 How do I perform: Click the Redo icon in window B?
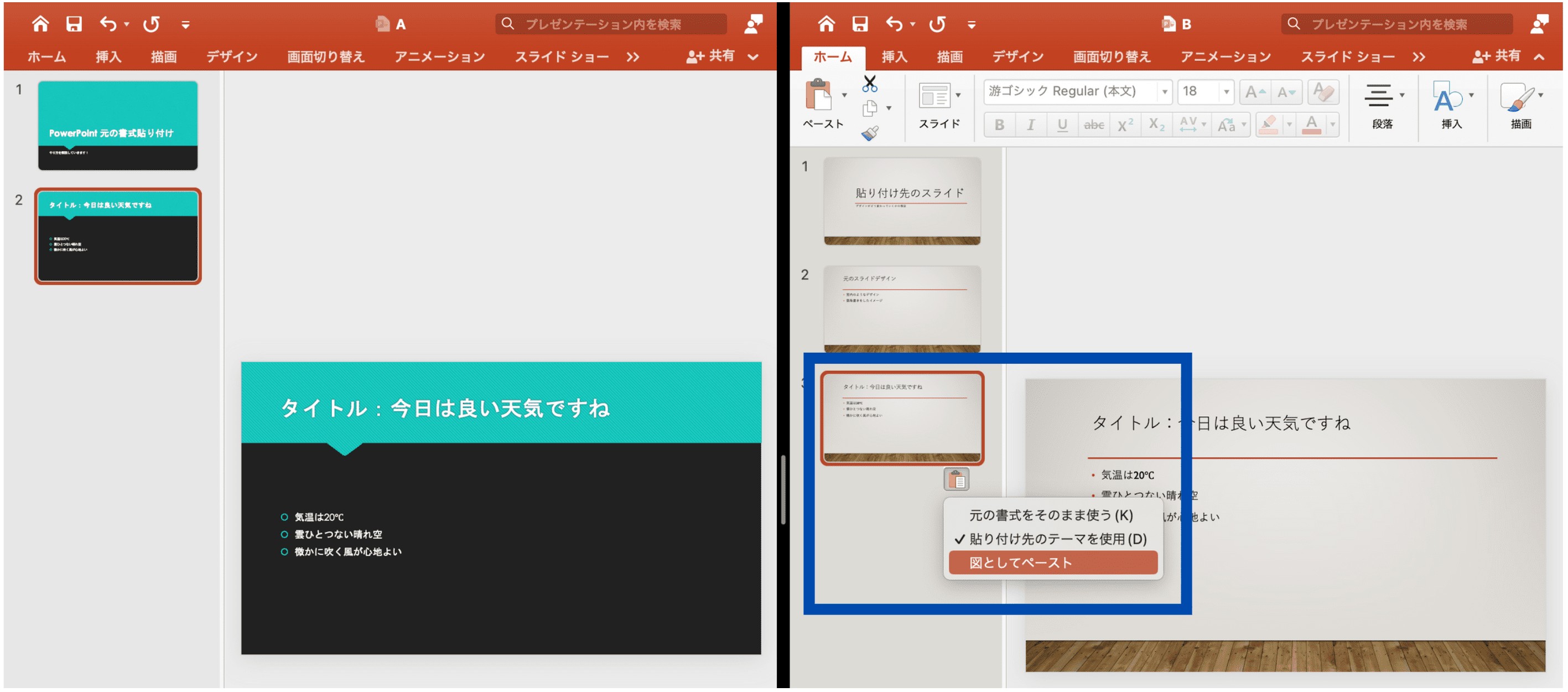tap(937, 24)
